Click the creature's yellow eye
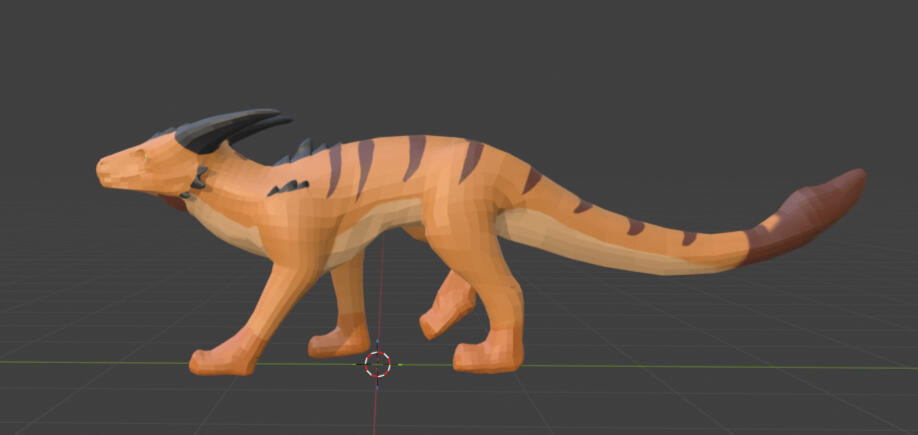 tap(141, 154)
